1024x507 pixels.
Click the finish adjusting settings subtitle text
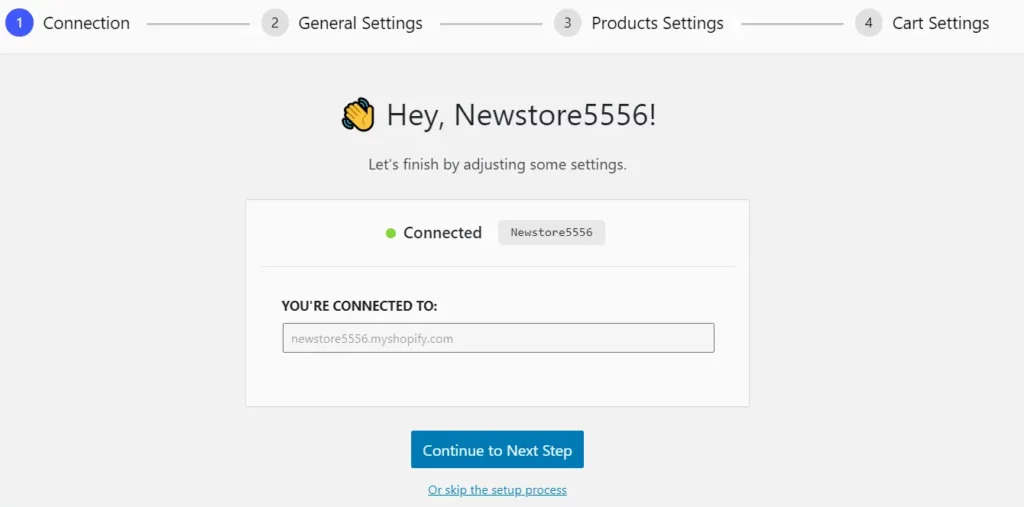click(x=497, y=165)
